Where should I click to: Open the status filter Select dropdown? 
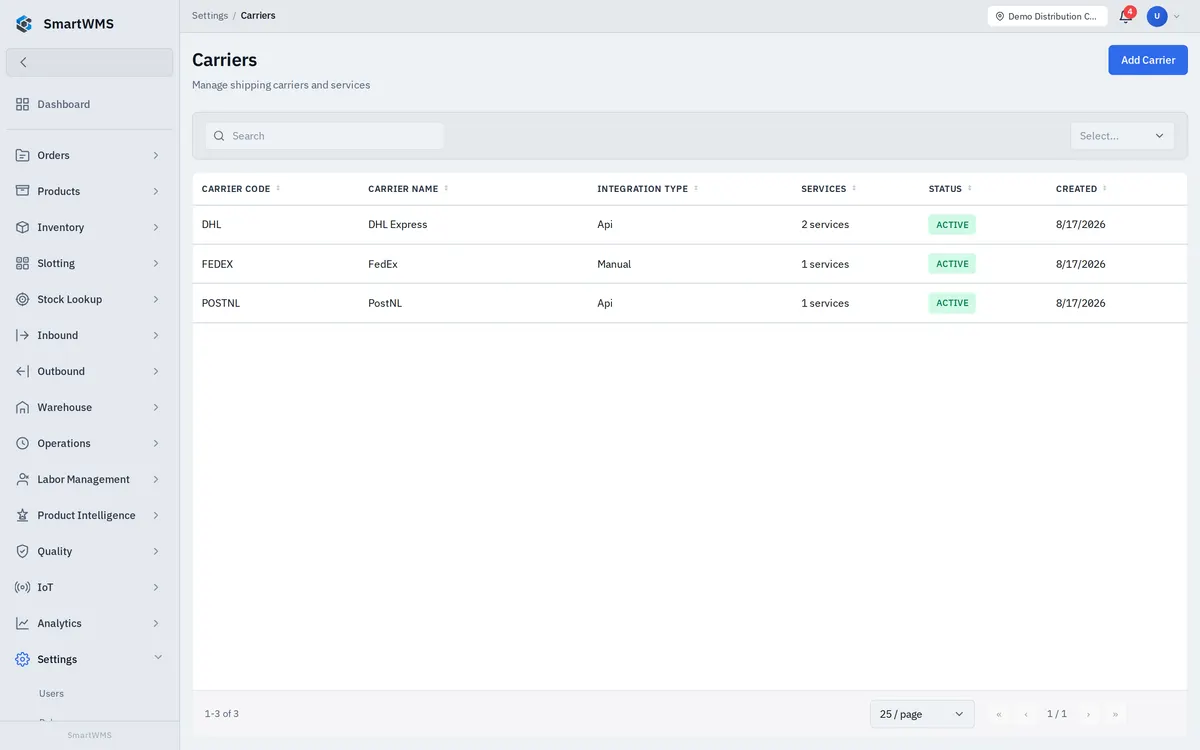point(1122,136)
